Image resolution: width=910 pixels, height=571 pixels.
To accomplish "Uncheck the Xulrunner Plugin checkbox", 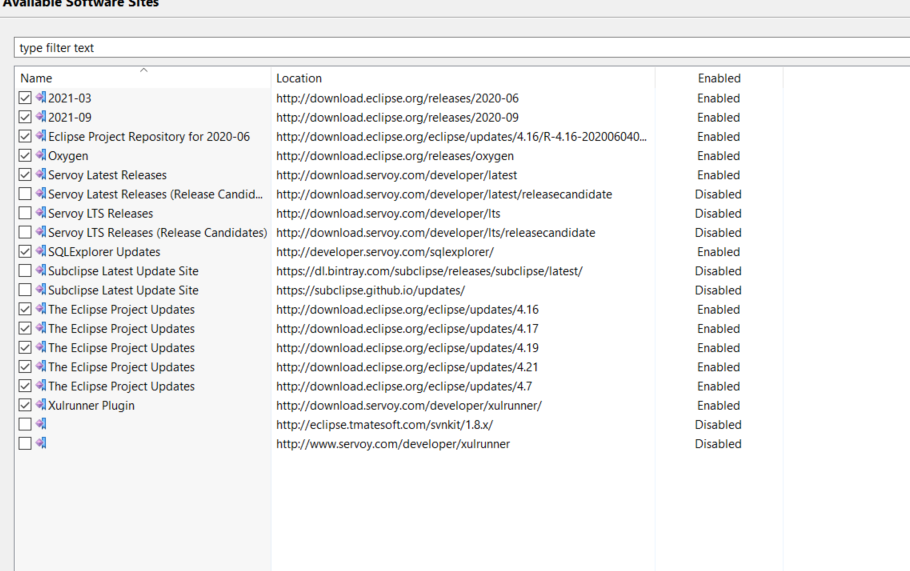I will point(25,405).
